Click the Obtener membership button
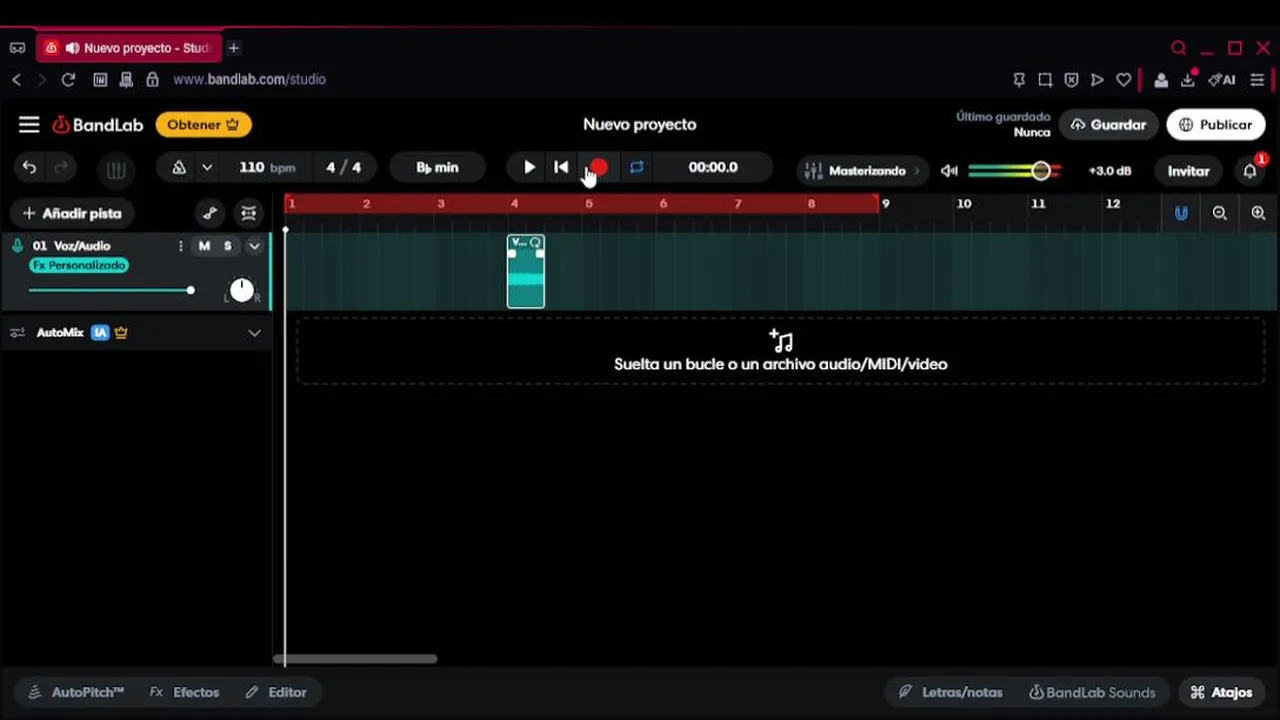The height and width of the screenshot is (720, 1280). [203, 125]
